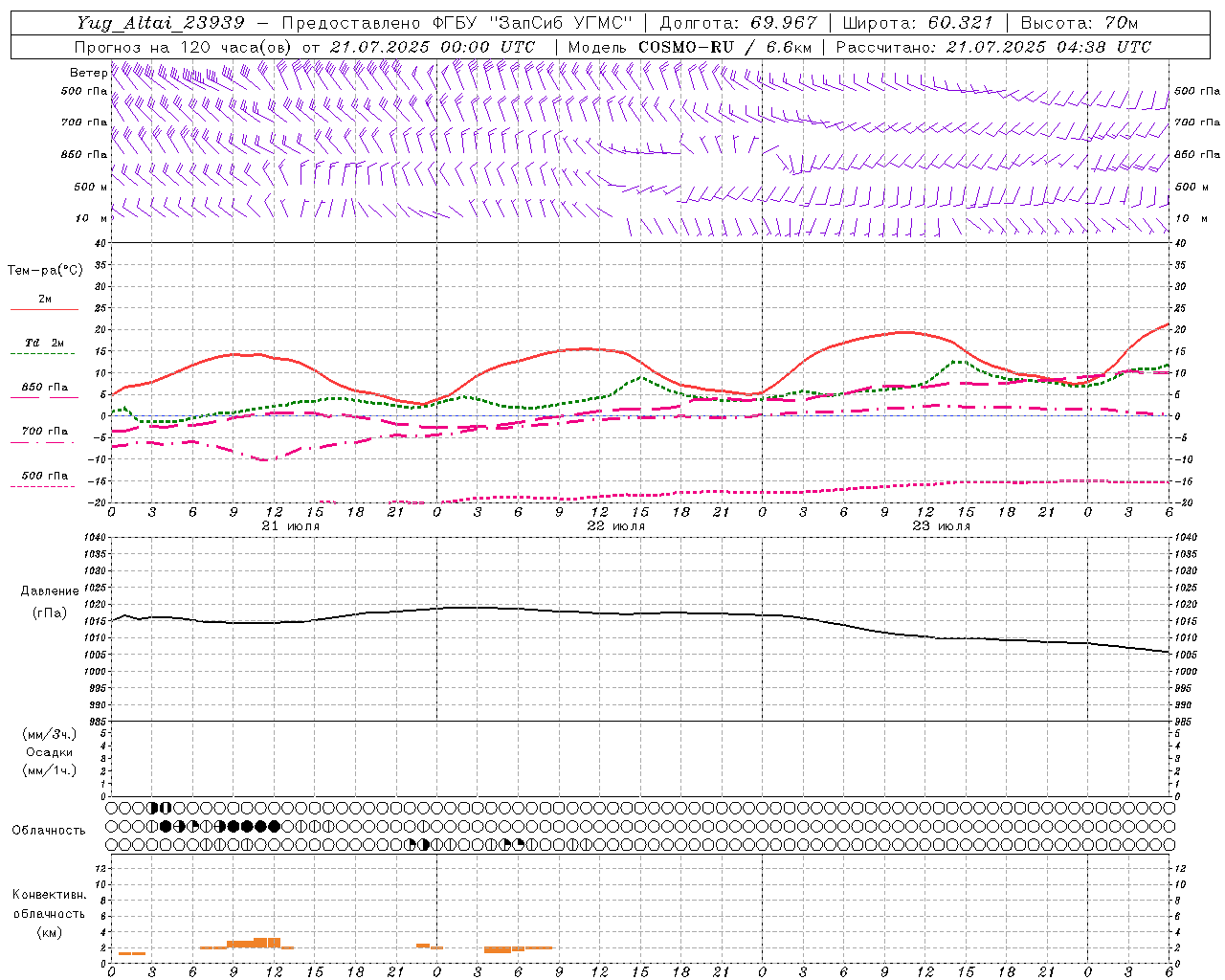Click the Td 2м legend entry
The image size is (1225, 980).
pos(45,343)
